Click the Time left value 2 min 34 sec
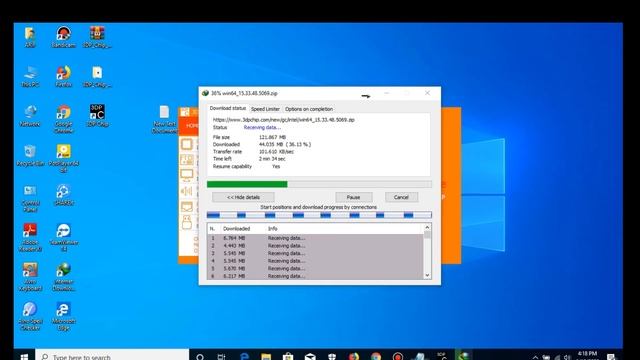 (x=272, y=159)
